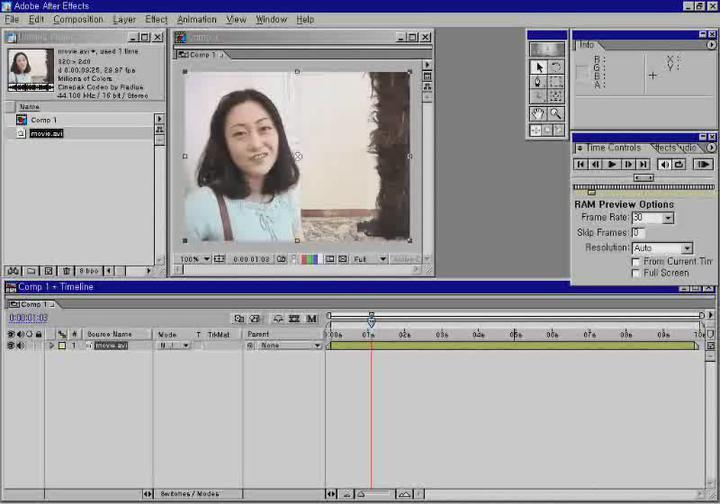
Task: Open the Animation menu
Action: pyautogui.click(x=197, y=19)
